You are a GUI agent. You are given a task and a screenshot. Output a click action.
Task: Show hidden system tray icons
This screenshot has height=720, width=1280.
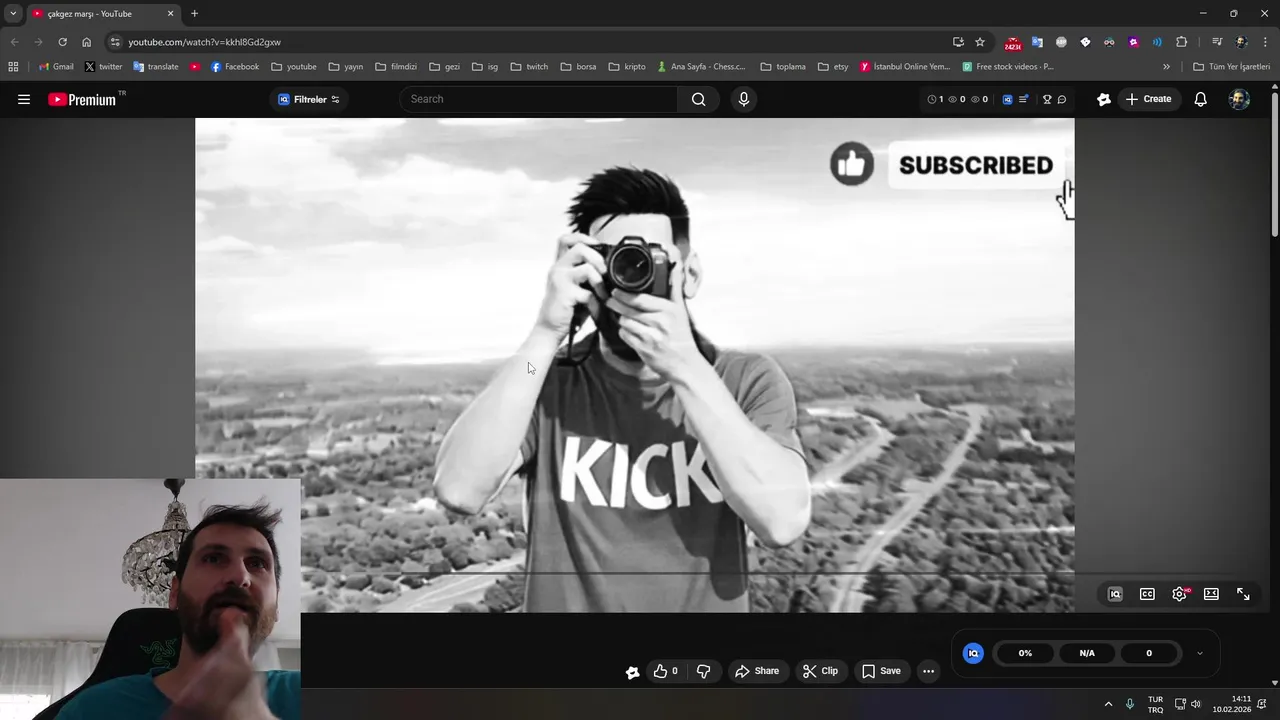[1108, 704]
